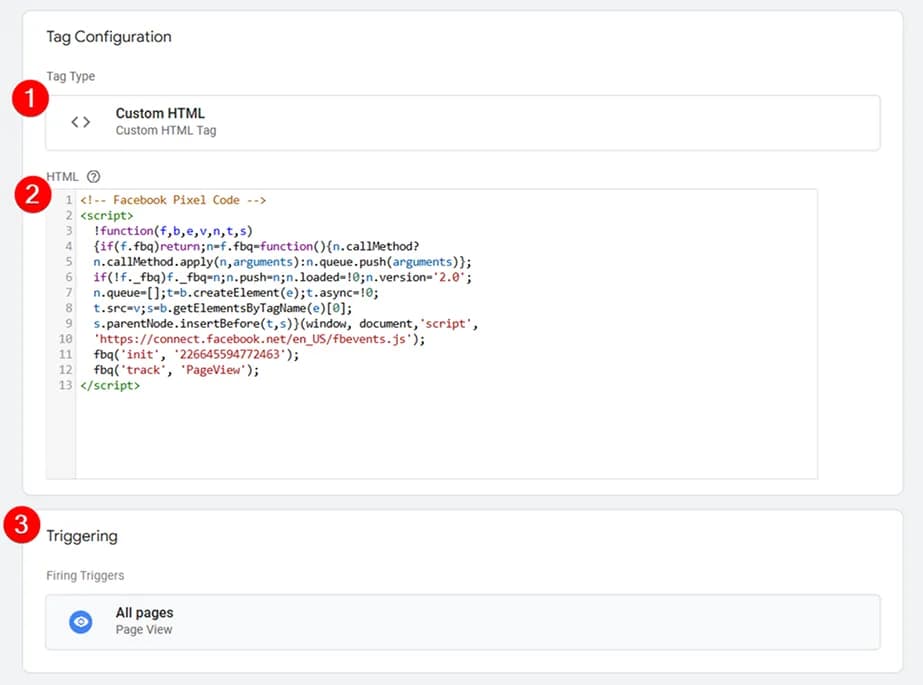Select the Custom HTML code brackets icon
Screen dimensions: 923x685
pos(81,120)
